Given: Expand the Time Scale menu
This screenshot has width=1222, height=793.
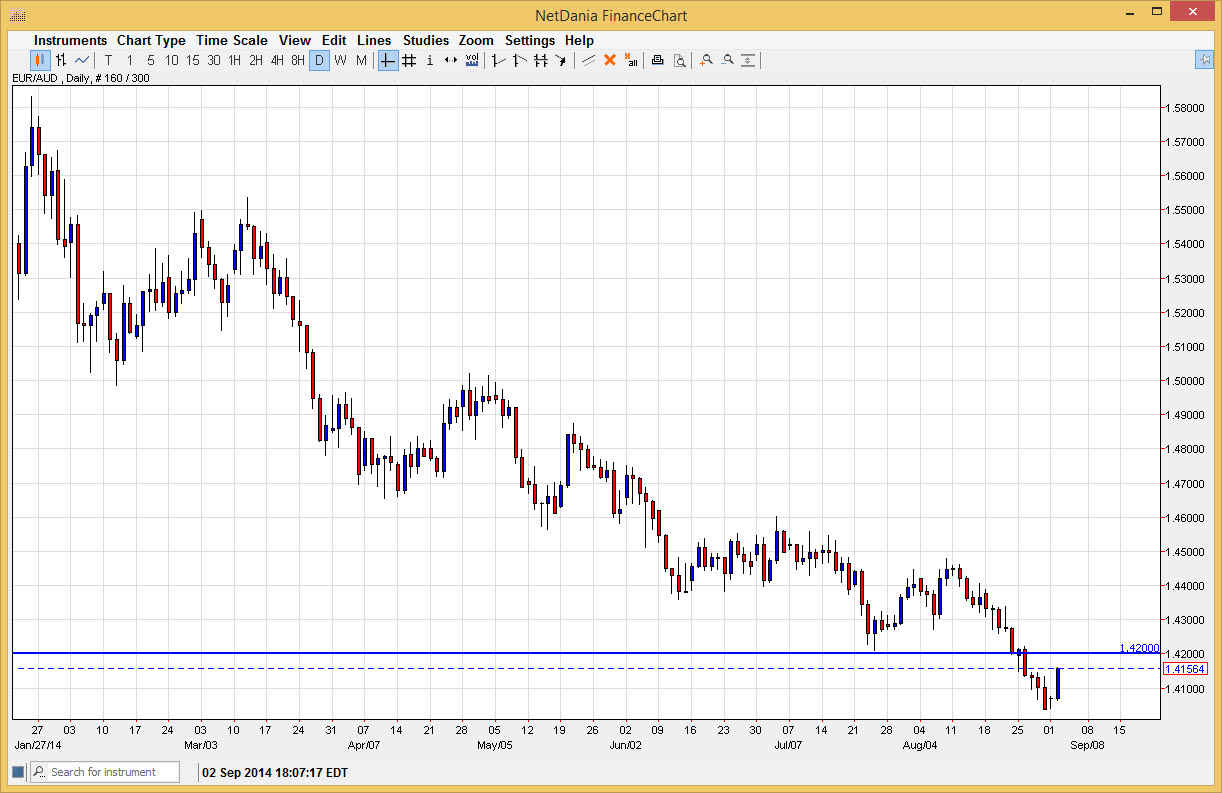Looking at the screenshot, I should pyautogui.click(x=231, y=40).
